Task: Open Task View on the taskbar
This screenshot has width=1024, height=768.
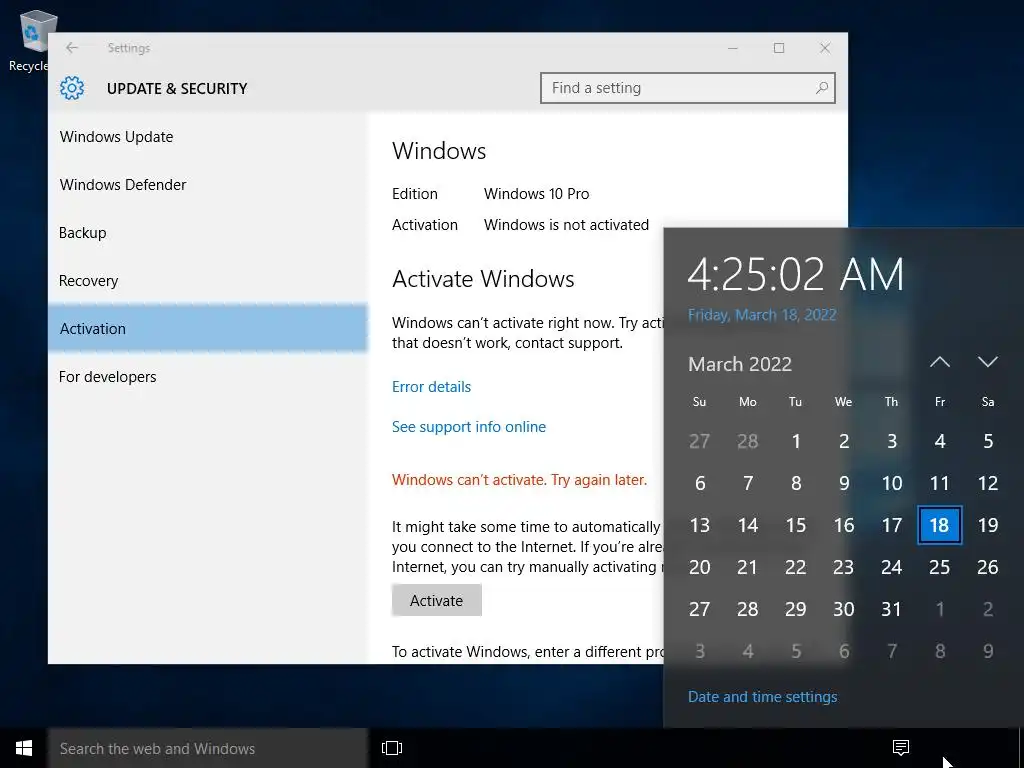Action: pyautogui.click(x=392, y=748)
